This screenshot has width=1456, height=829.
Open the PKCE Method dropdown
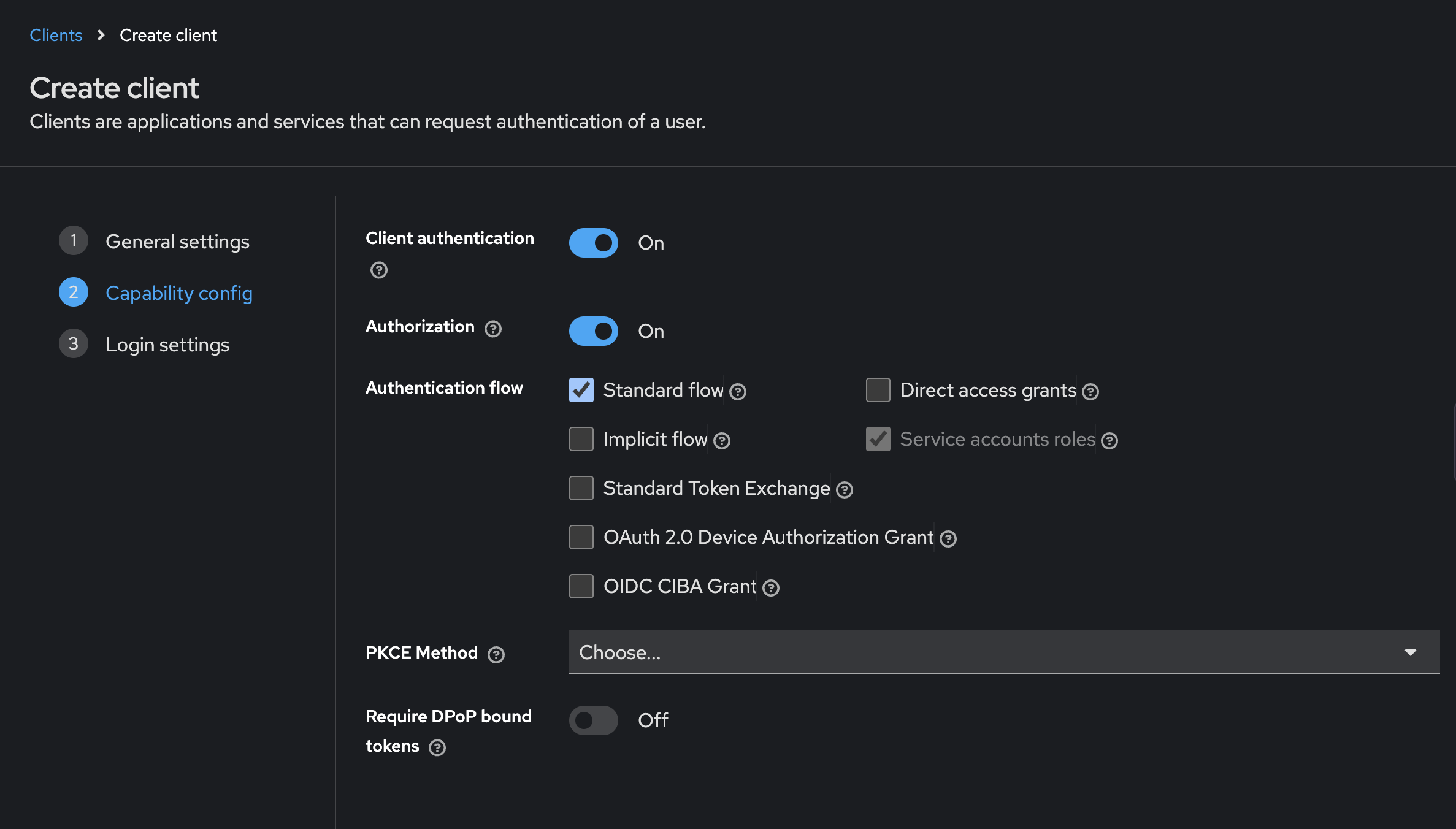click(x=1003, y=652)
